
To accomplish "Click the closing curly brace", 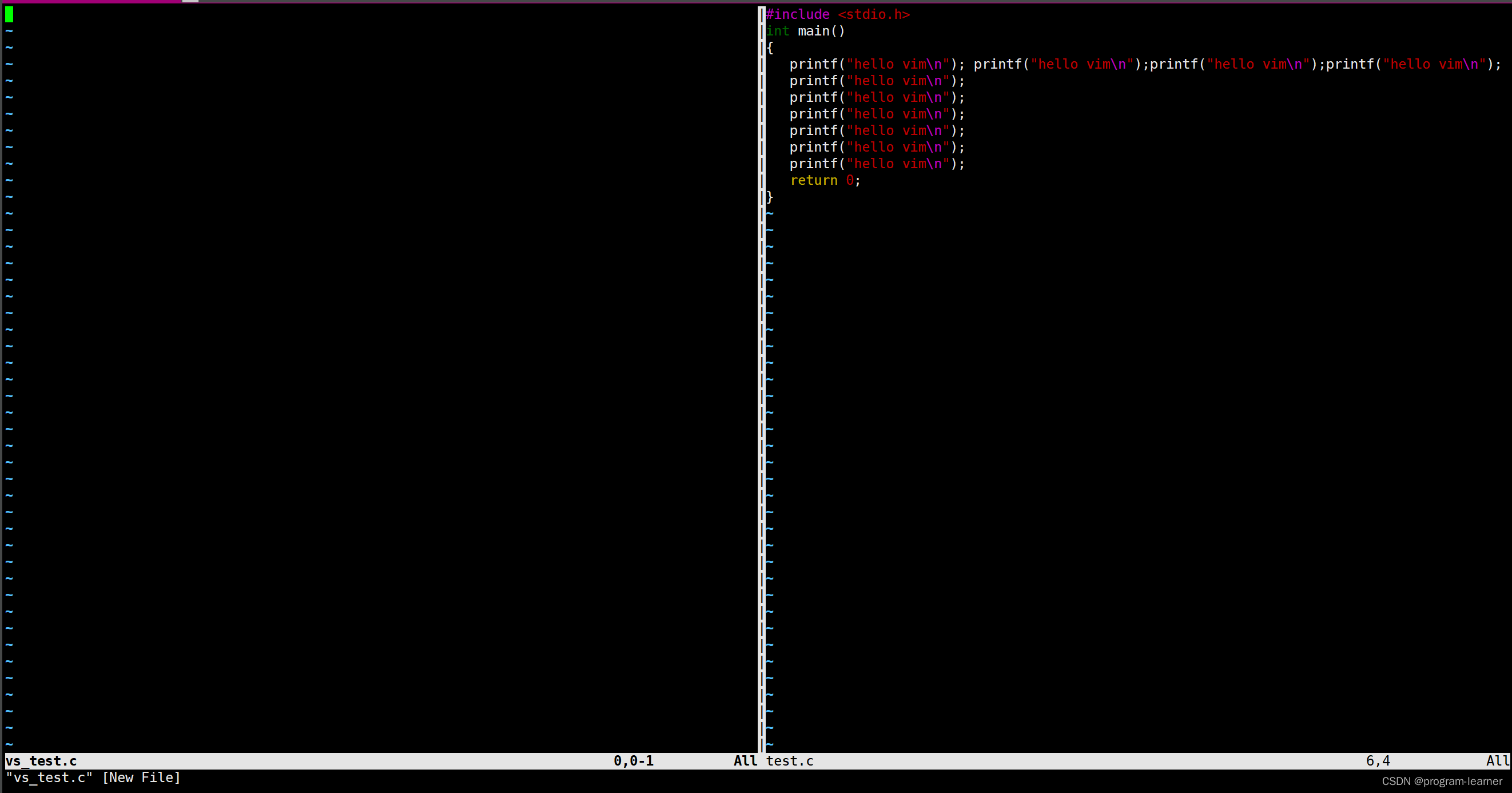I will tap(770, 197).
